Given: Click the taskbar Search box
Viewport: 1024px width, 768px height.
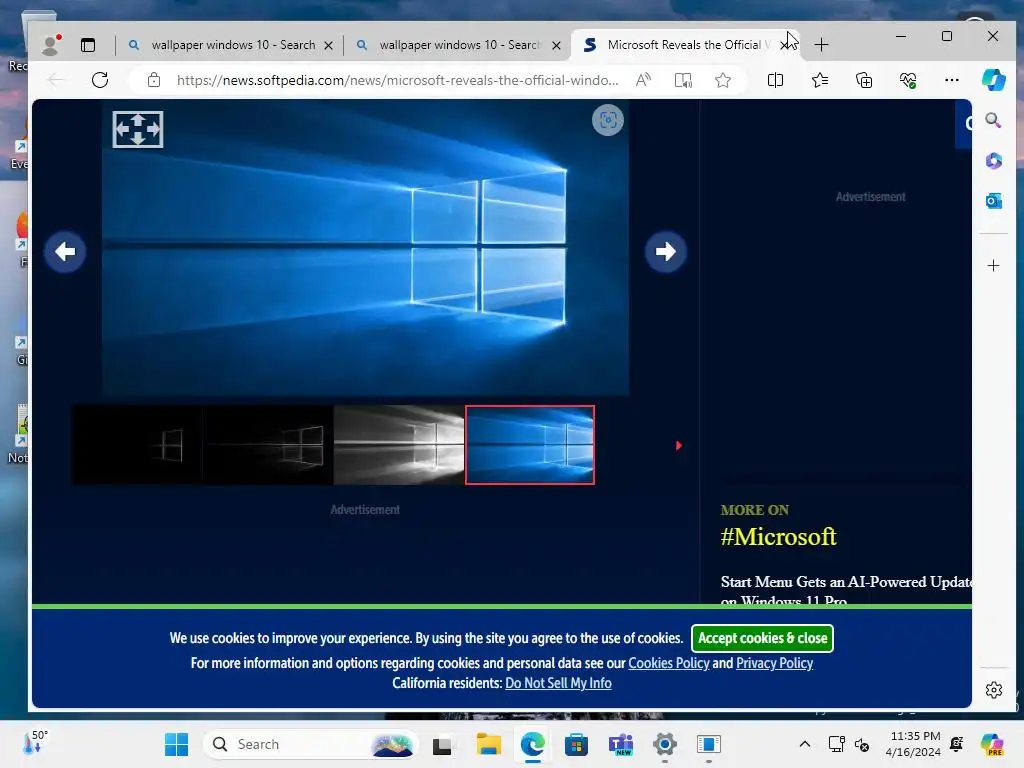Looking at the screenshot, I should click(310, 744).
